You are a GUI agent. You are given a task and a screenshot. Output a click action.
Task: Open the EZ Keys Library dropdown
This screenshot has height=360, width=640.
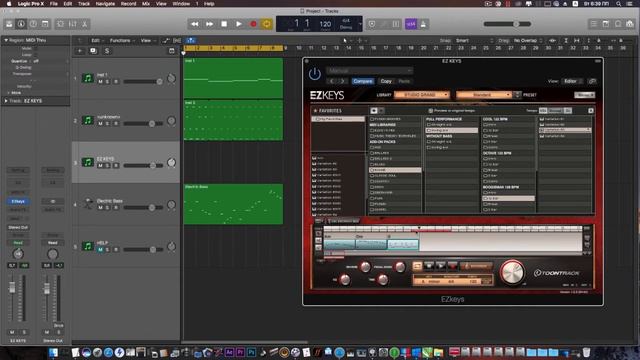pos(422,95)
